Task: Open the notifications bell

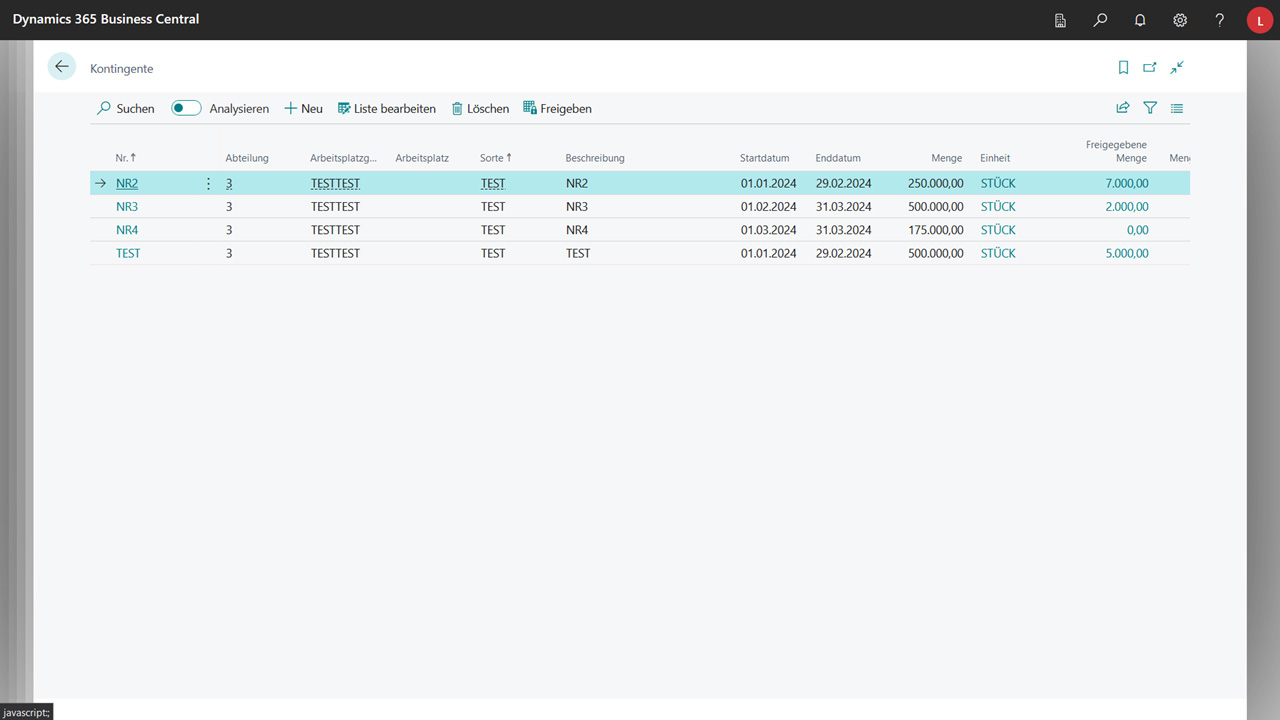Action: [x=1140, y=20]
